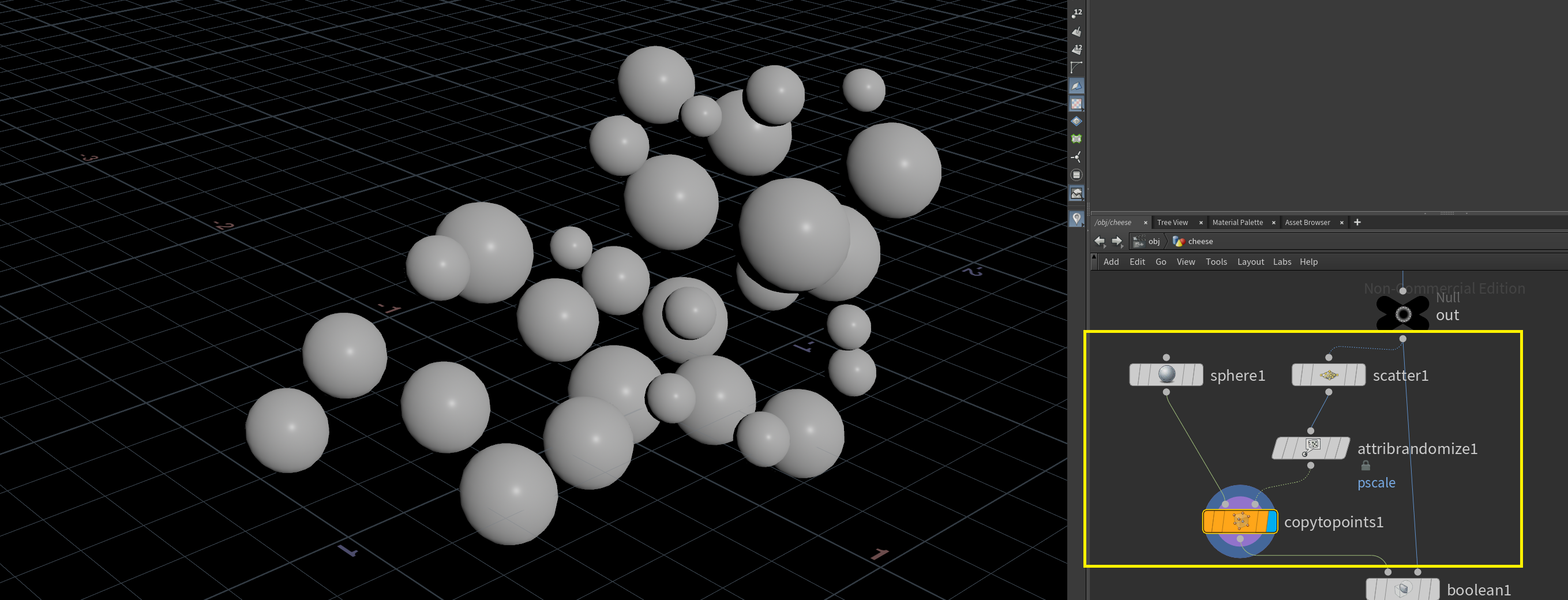Viewport: 1568px width, 600px height.
Task: Toggle primitive normals display icon
Action: point(1076,31)
